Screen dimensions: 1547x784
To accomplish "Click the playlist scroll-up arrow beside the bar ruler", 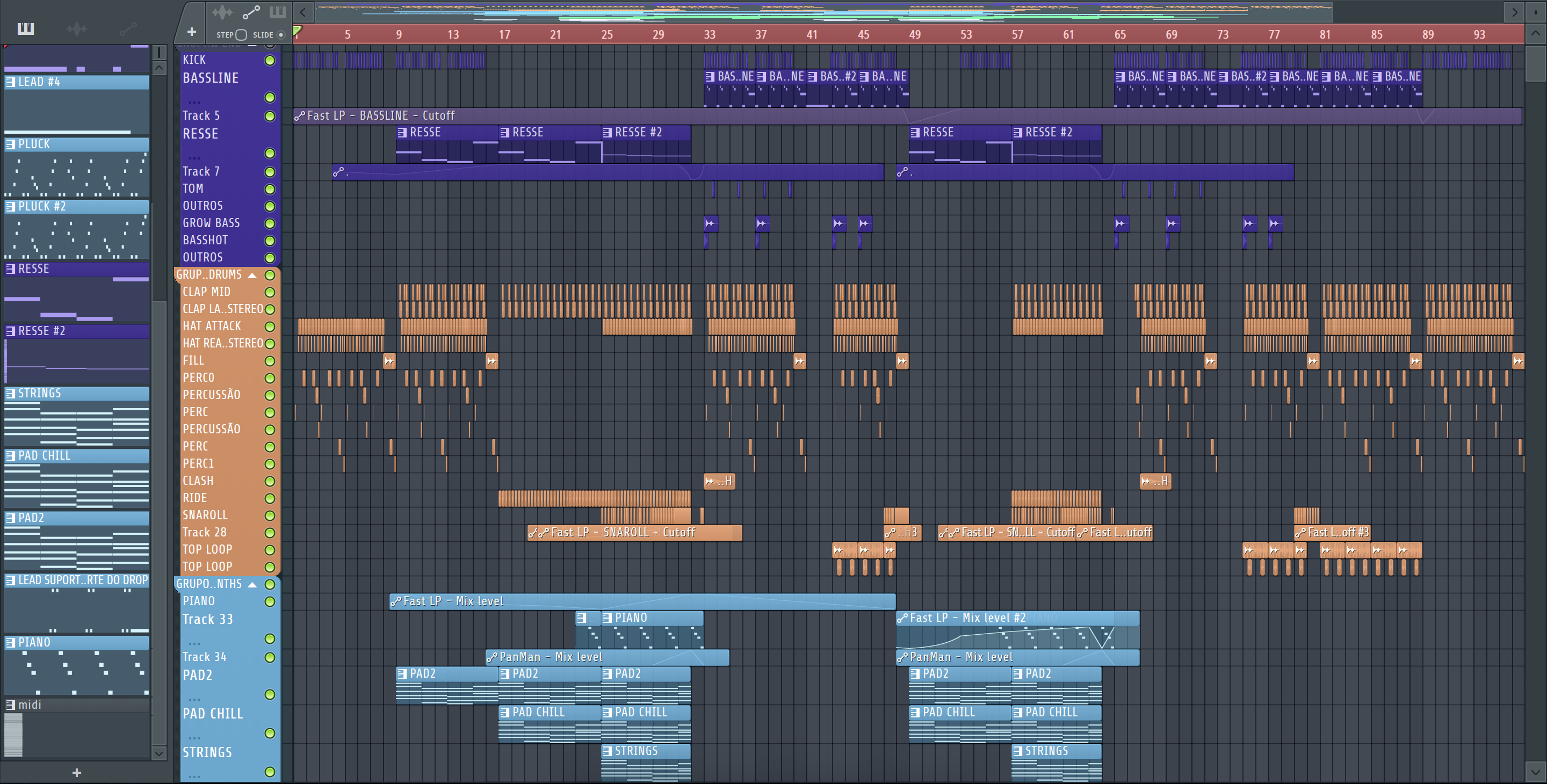I will pyautogui.click(x=1535, y=34).
